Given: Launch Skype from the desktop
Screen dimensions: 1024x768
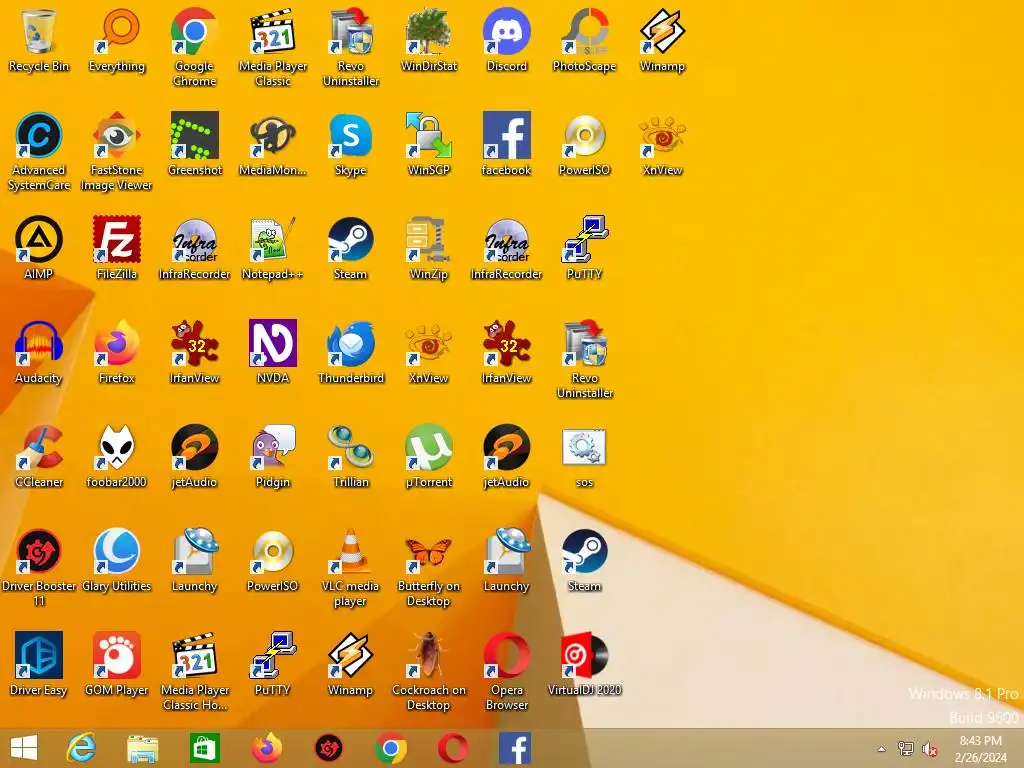Looking at the screenshot, I should point(351,146).
